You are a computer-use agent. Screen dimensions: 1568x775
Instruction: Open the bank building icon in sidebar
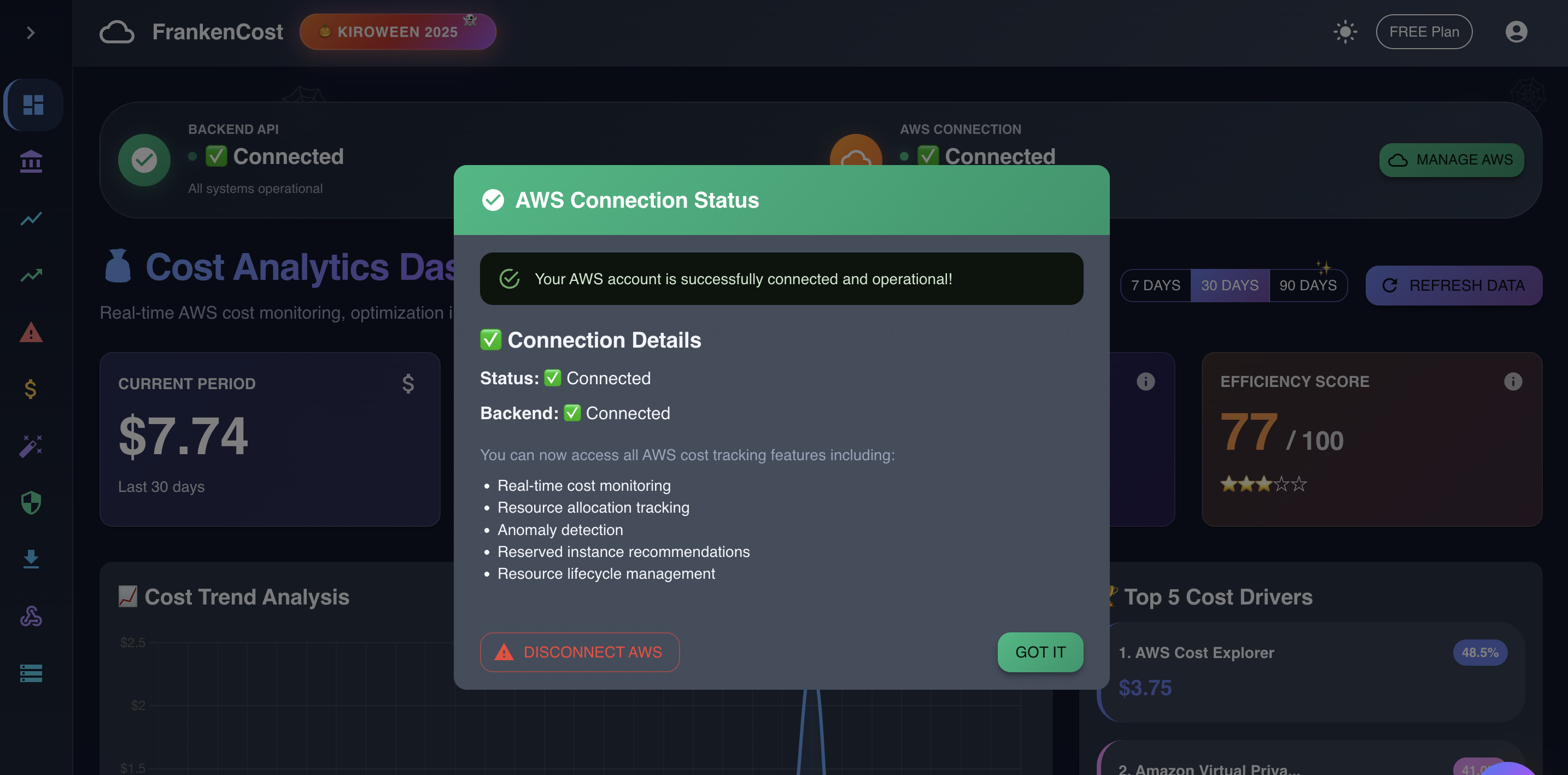click(31, 162)
